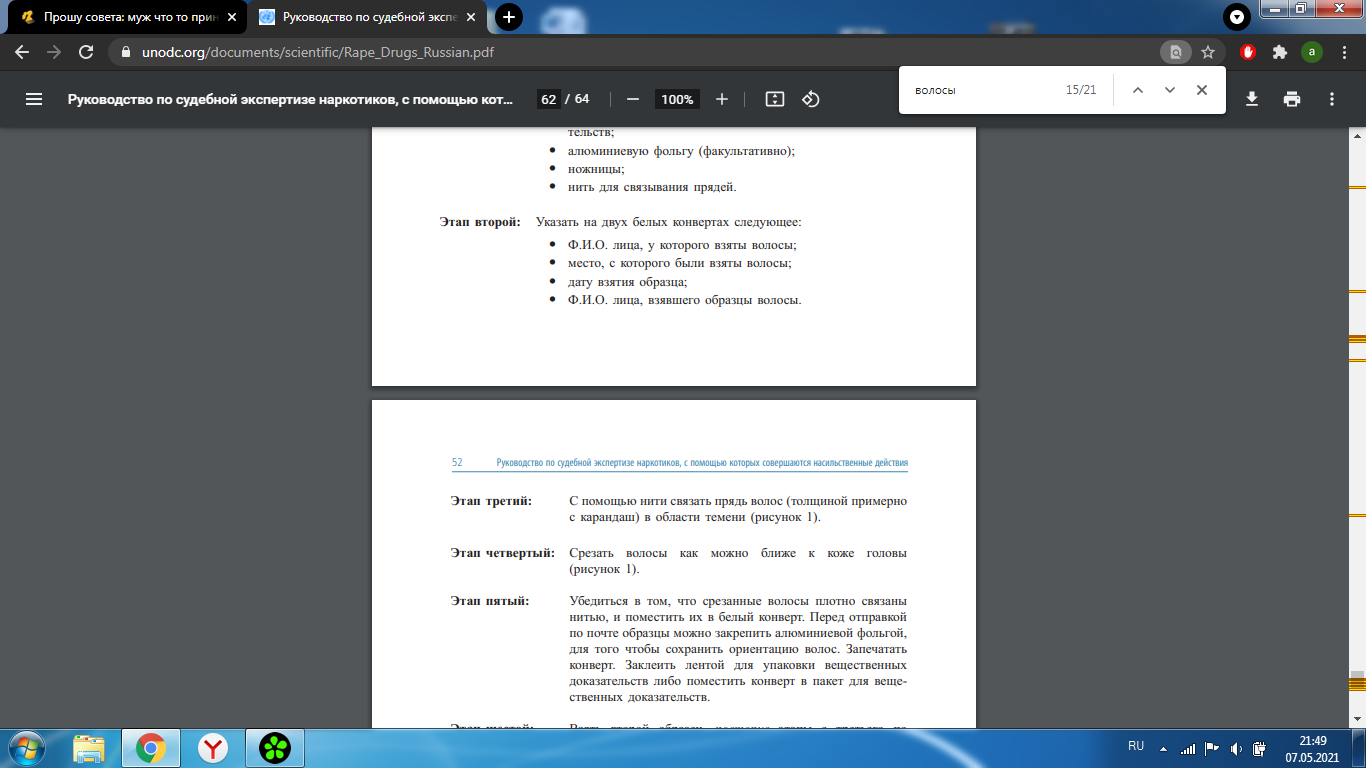Open Yandex browser from the taskbar
The height and width of the screenshot is (768, 1366).
212,747
